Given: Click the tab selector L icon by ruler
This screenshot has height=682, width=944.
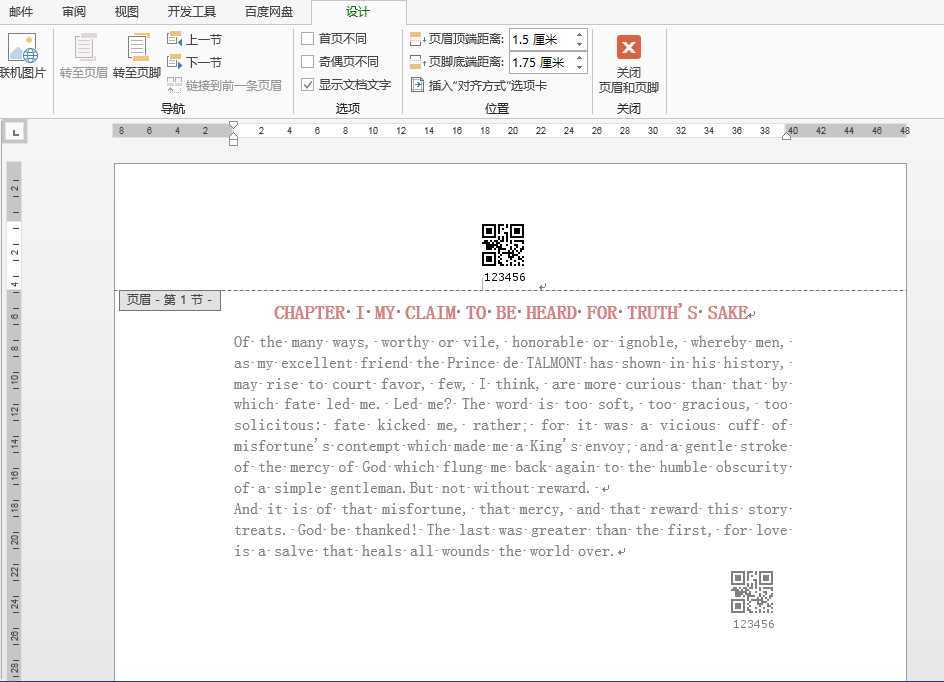Looking at the screenshot, I should tap(16, 132).
